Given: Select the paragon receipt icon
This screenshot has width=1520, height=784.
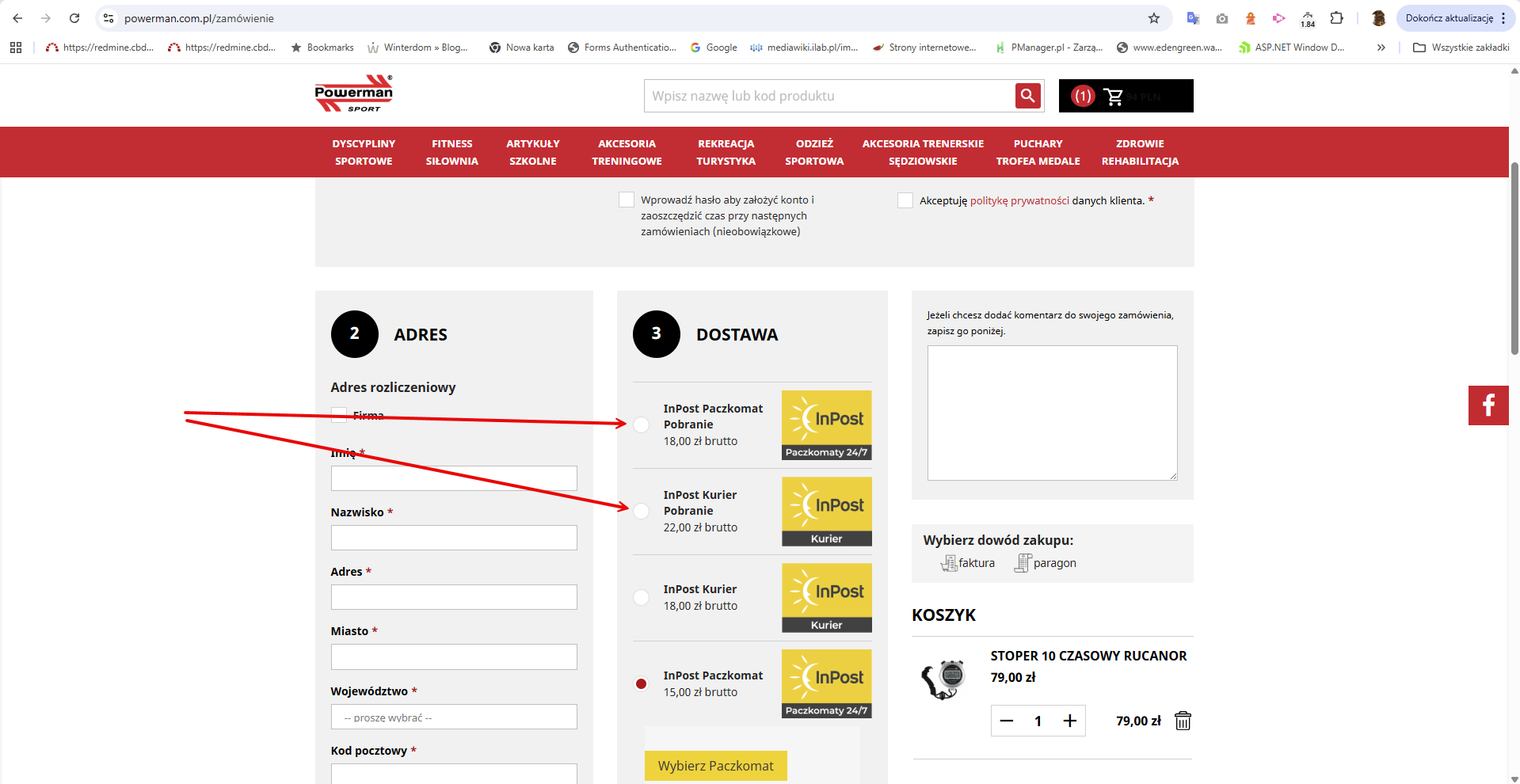Looking at the screenshot, I should point(1023,563).
